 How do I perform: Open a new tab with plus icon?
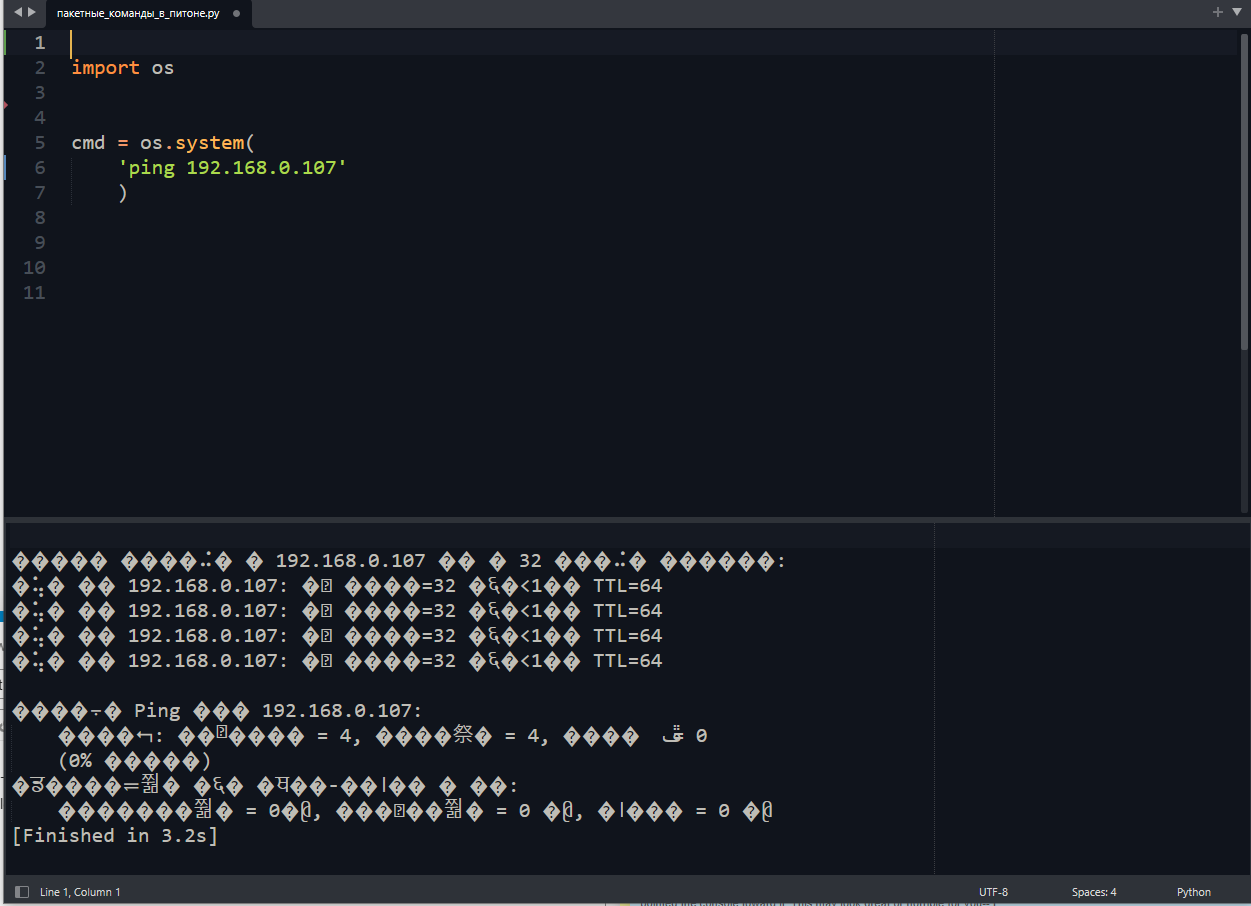[1218, 13]
